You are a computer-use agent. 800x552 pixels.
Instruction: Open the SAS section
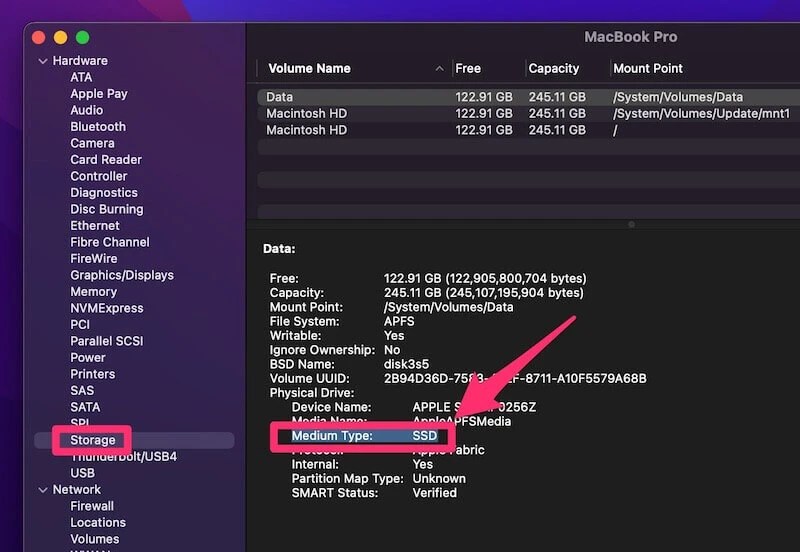point(82,390)
